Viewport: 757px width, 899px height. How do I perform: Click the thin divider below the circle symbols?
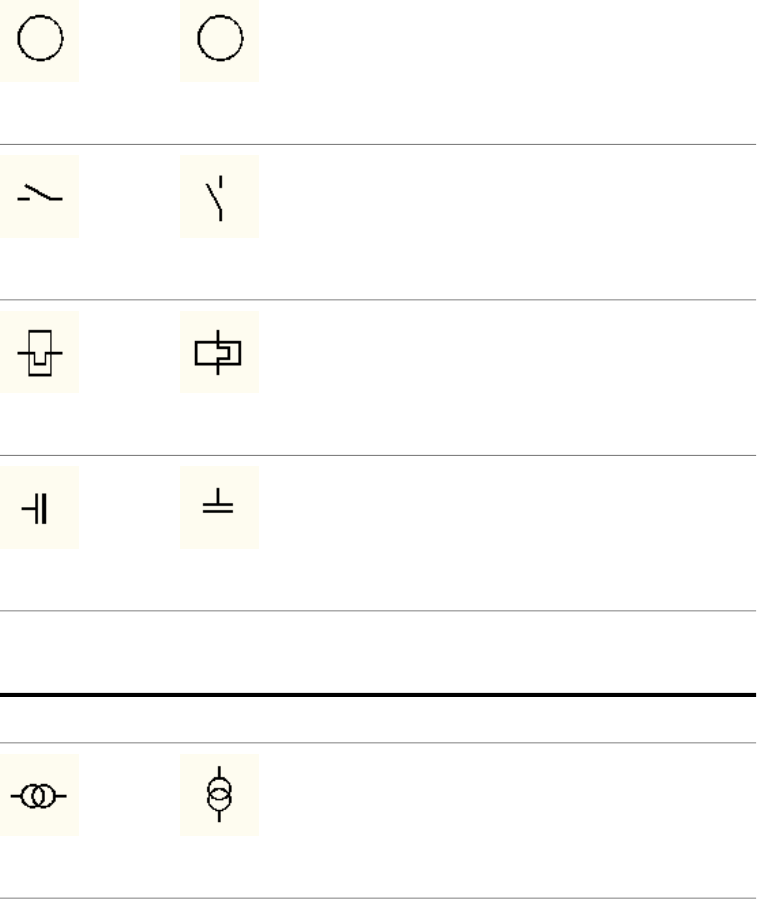point(378,144)
